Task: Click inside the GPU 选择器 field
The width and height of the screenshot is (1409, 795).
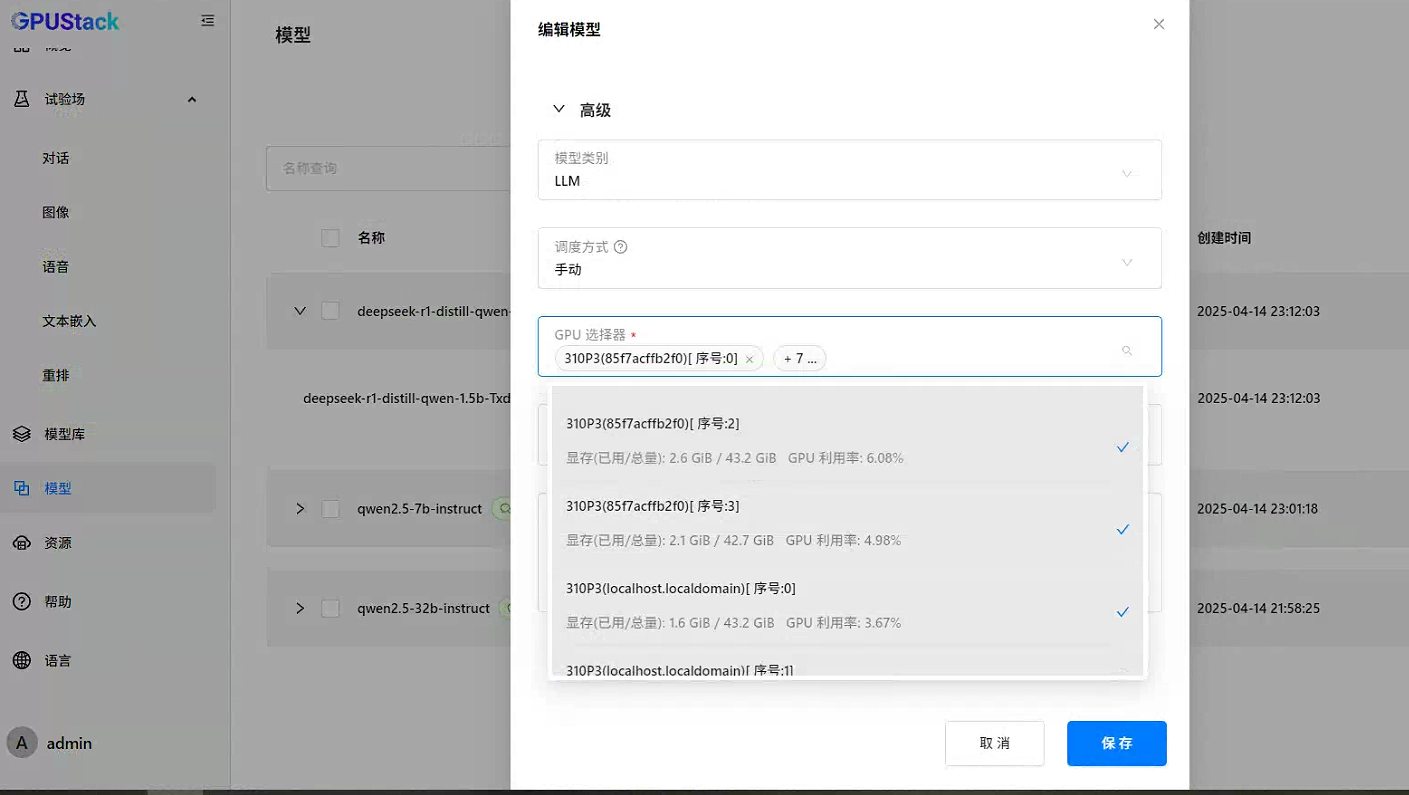Action: coord(850,346)
